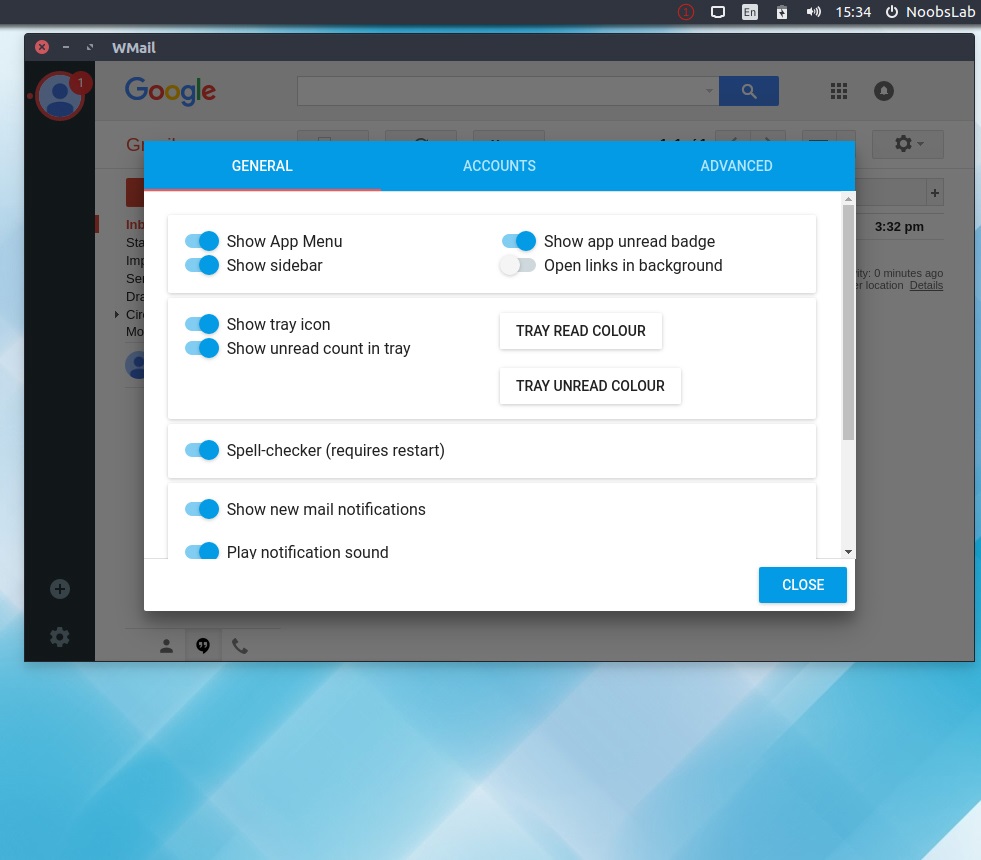Screen dimensions: 981x860
Task: Disable the Show sidebar option
Action: click(201, 264)
